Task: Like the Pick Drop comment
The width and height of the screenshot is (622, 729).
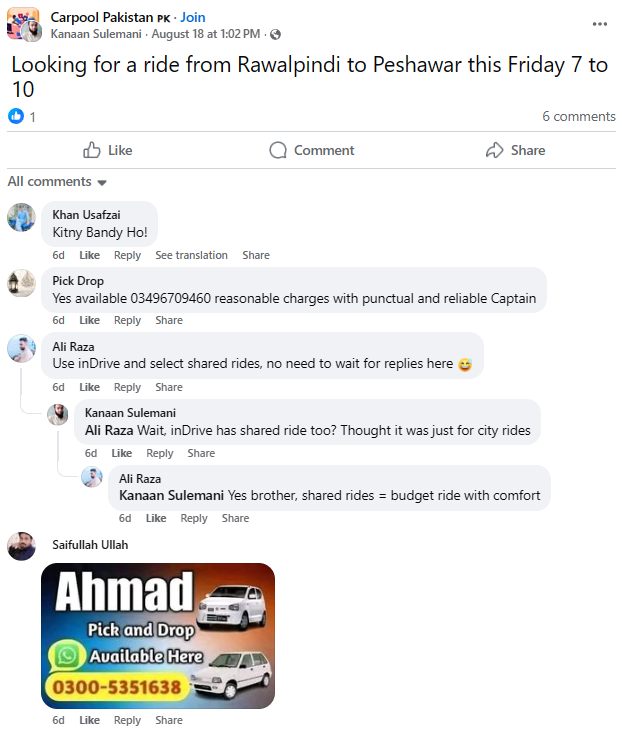Action: point(89,320)
